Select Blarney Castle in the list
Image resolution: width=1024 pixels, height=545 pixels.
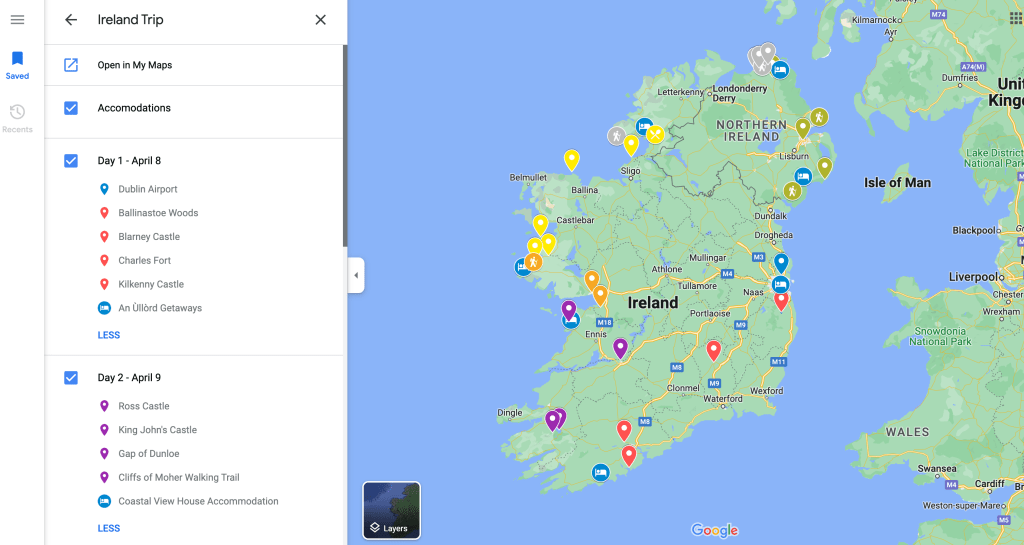(x=149, y=237)
